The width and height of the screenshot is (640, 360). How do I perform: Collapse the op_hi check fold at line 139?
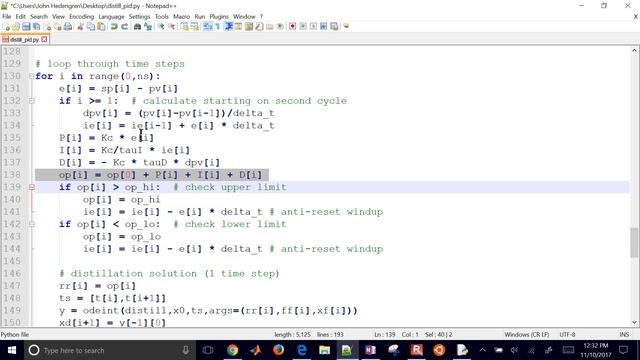(31, 187)
